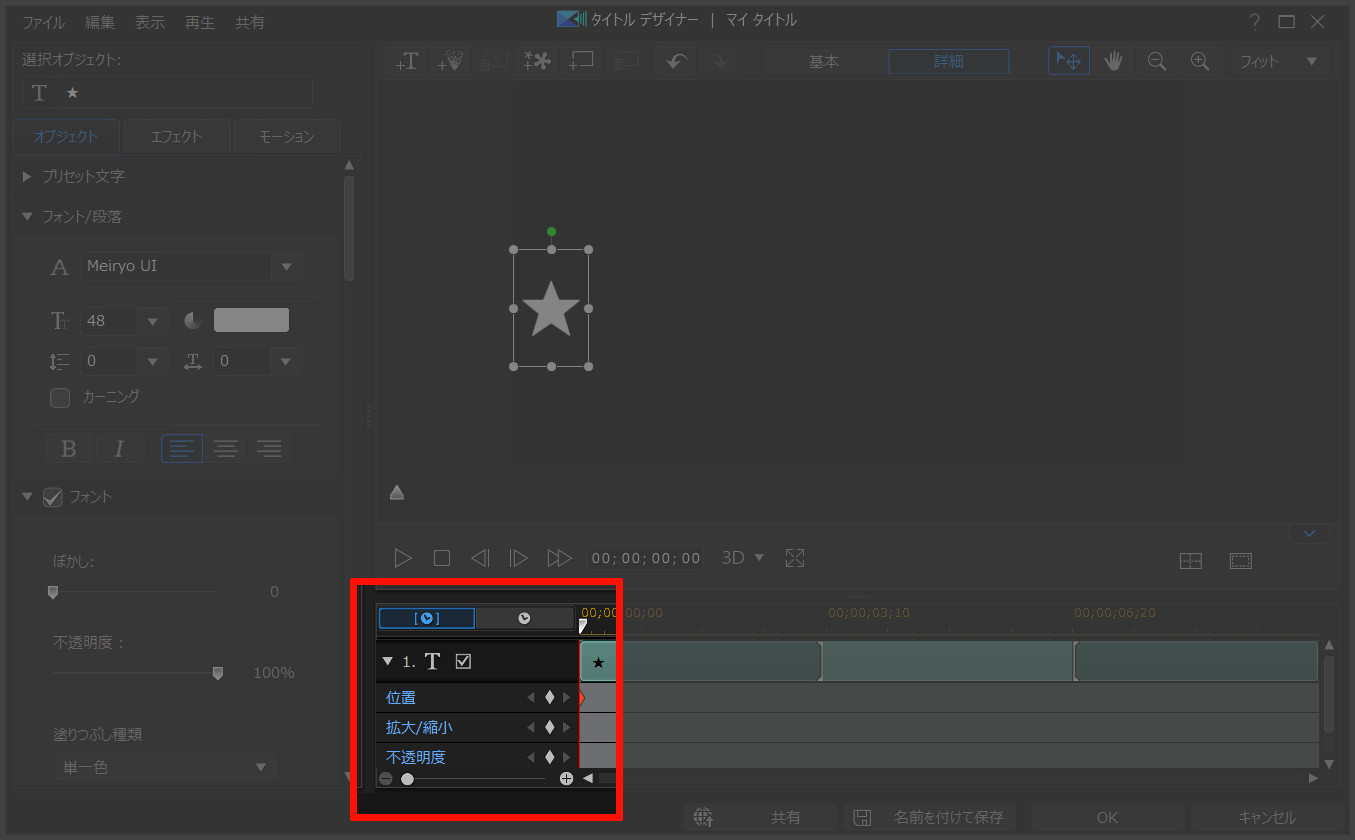Enable the カーニング checkbox

(61, 398)
